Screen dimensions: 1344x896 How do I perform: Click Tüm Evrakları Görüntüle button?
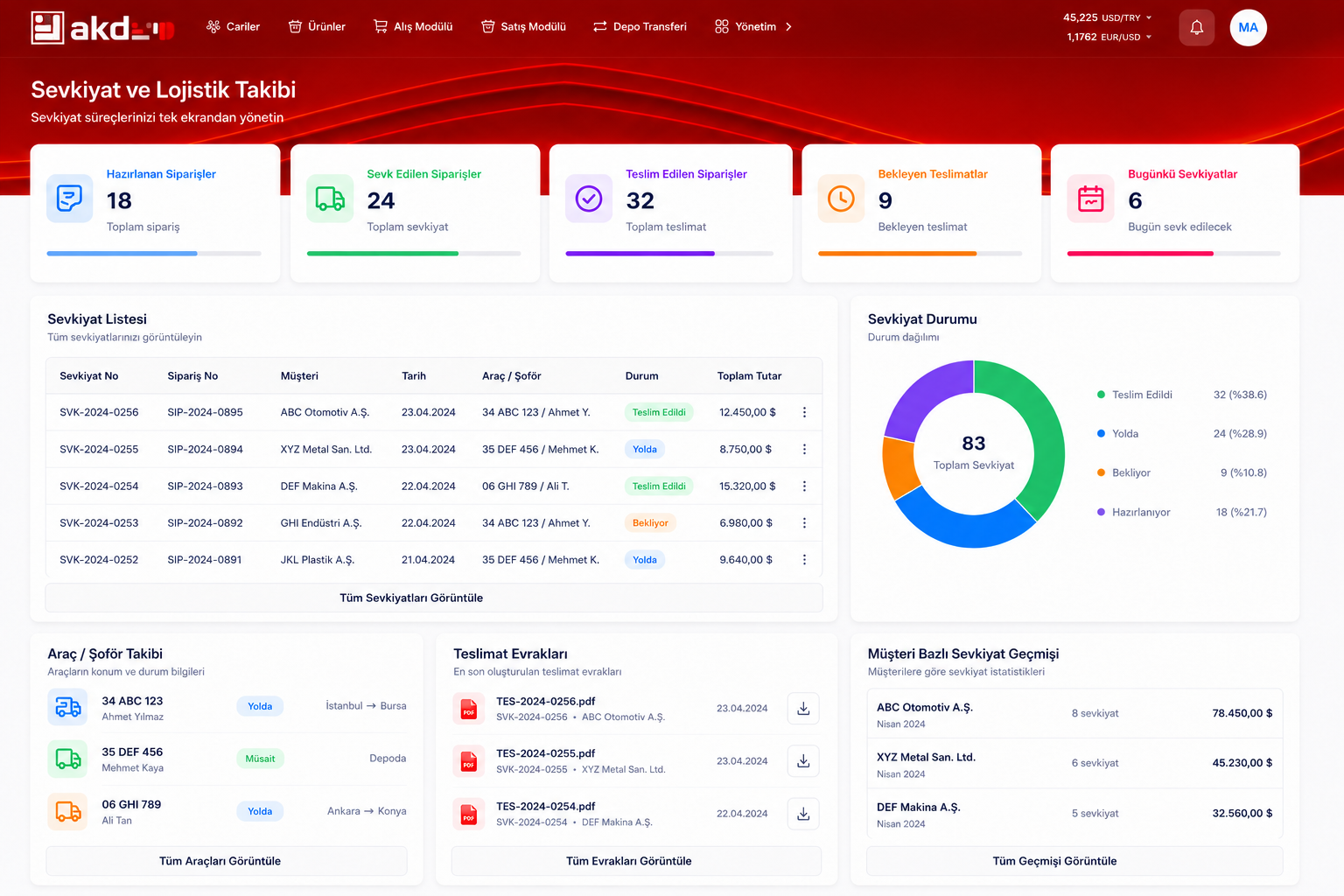636,861
